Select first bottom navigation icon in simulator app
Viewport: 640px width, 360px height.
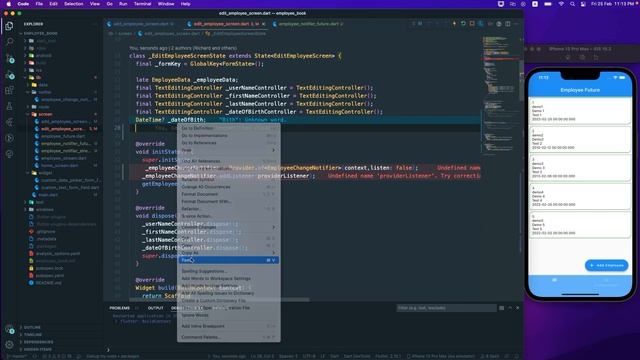pyautogui.click(x=554, y=281)
